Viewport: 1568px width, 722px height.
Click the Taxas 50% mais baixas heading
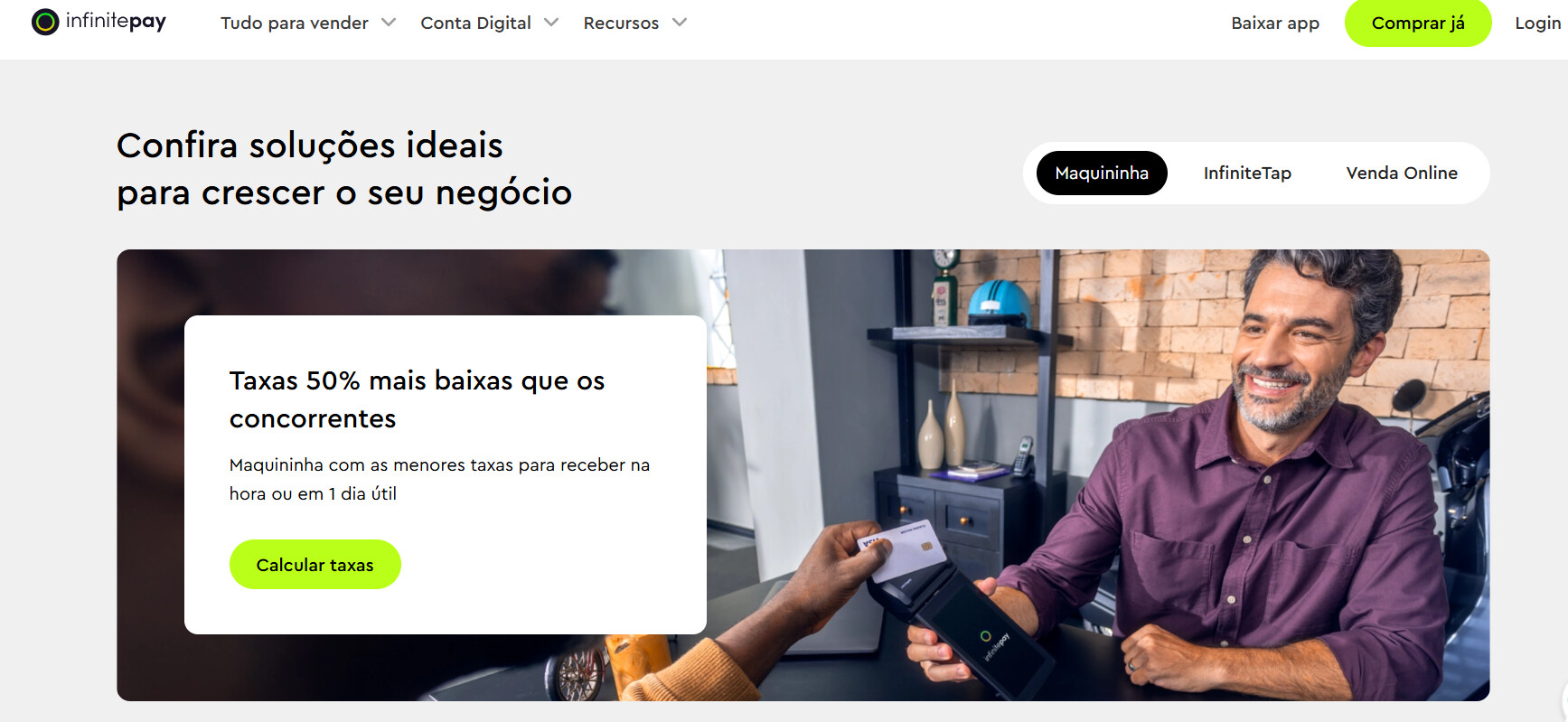417,399
